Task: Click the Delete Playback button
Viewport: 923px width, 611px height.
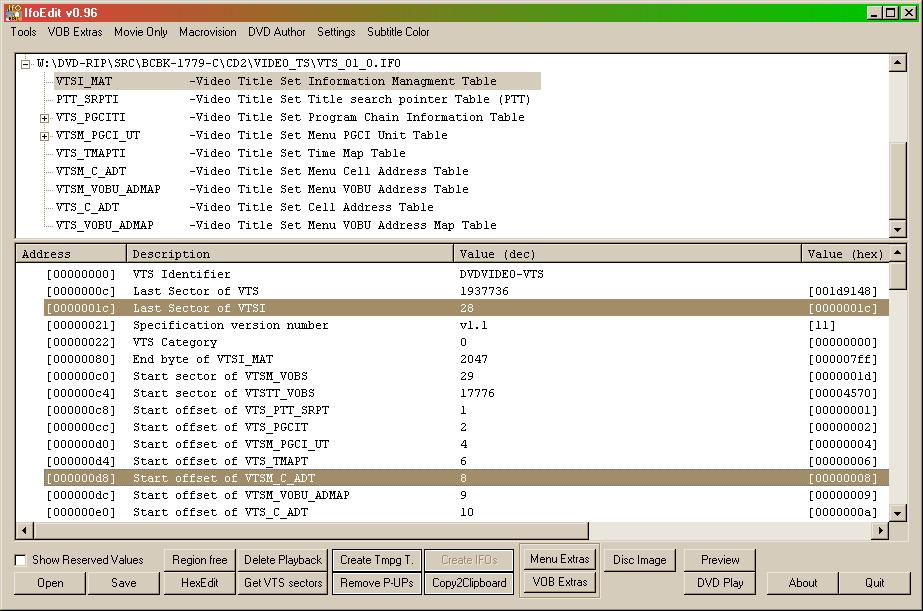Action: [x=283, y=560]
